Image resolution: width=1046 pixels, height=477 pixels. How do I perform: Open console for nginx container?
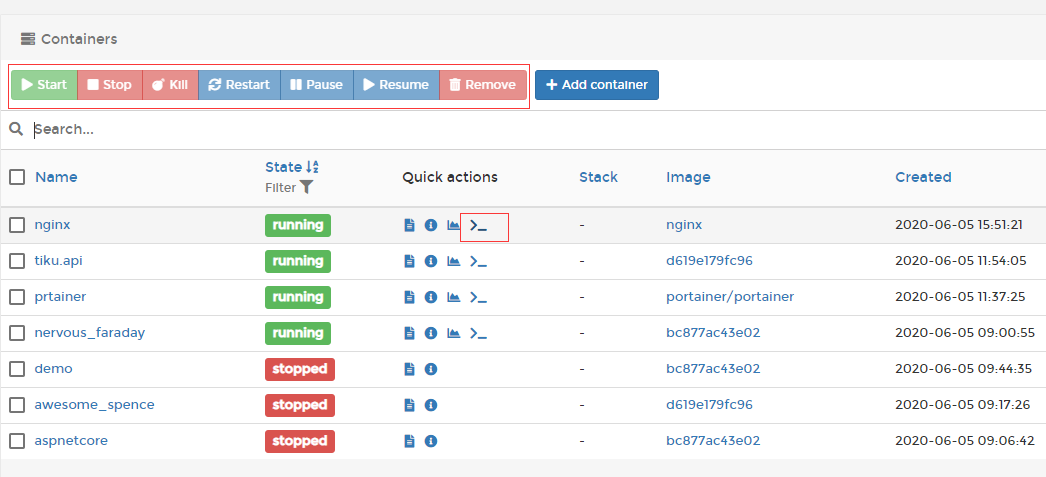tap(478, 226)
